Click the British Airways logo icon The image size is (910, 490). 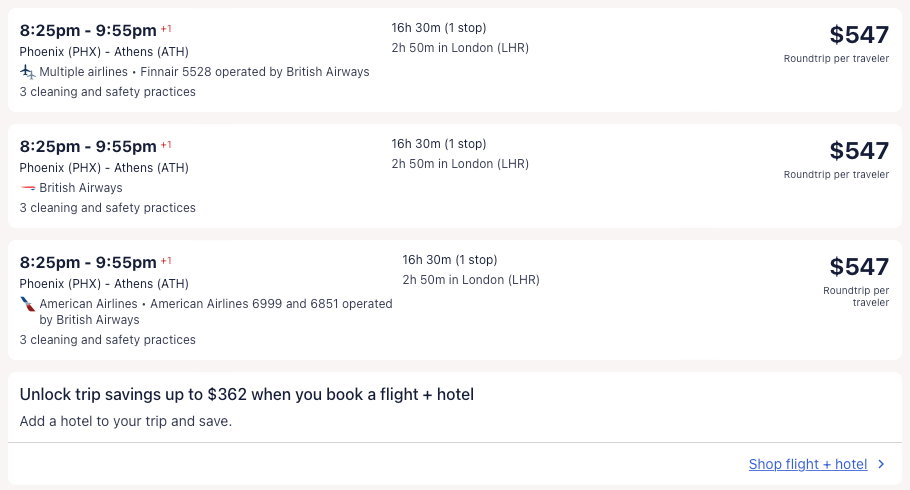coord(28,188)
